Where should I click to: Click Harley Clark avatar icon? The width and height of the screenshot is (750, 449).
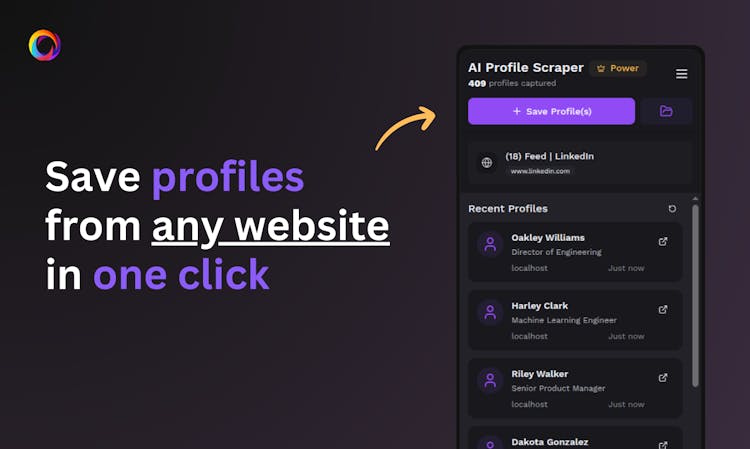[x=490, y=313]
